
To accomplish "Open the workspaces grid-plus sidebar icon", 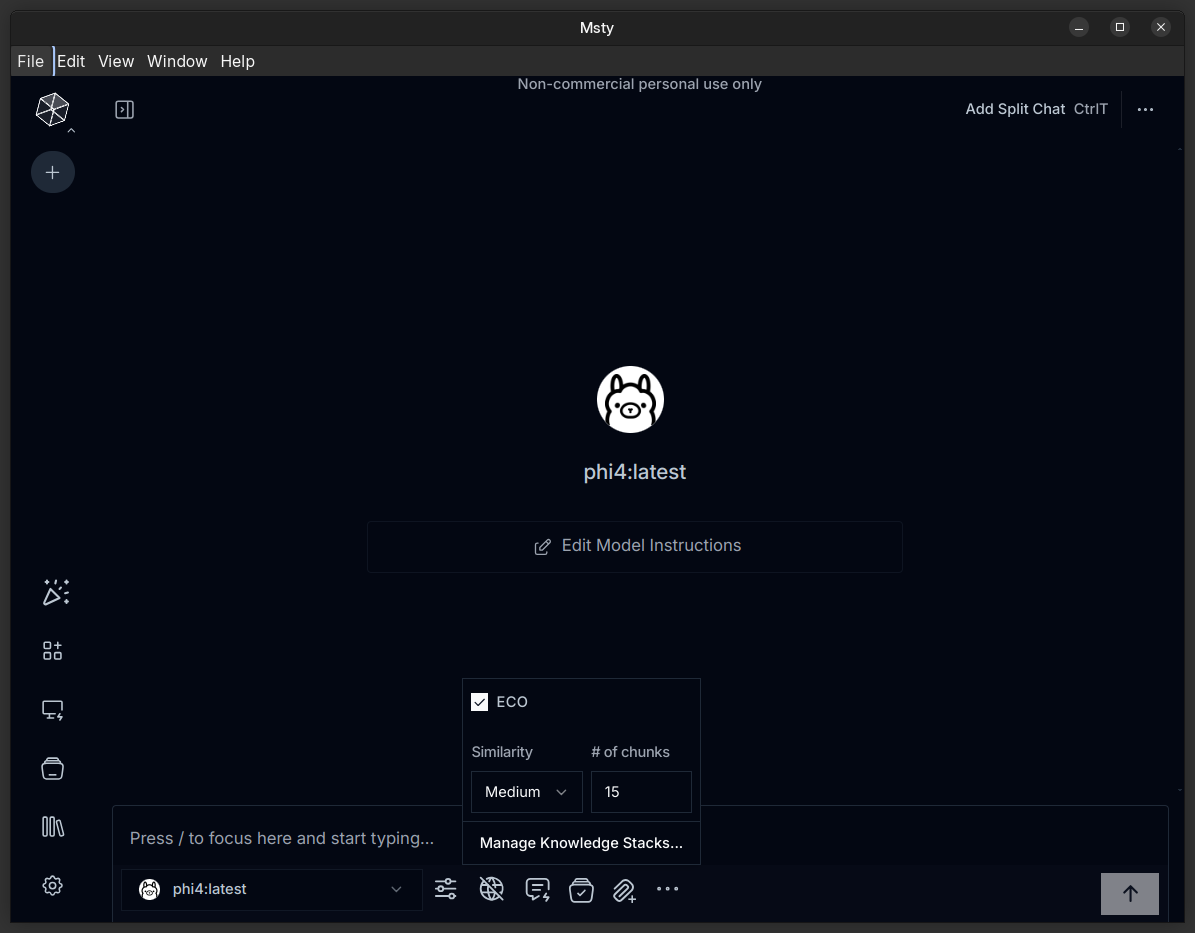I will pos(53,651).
